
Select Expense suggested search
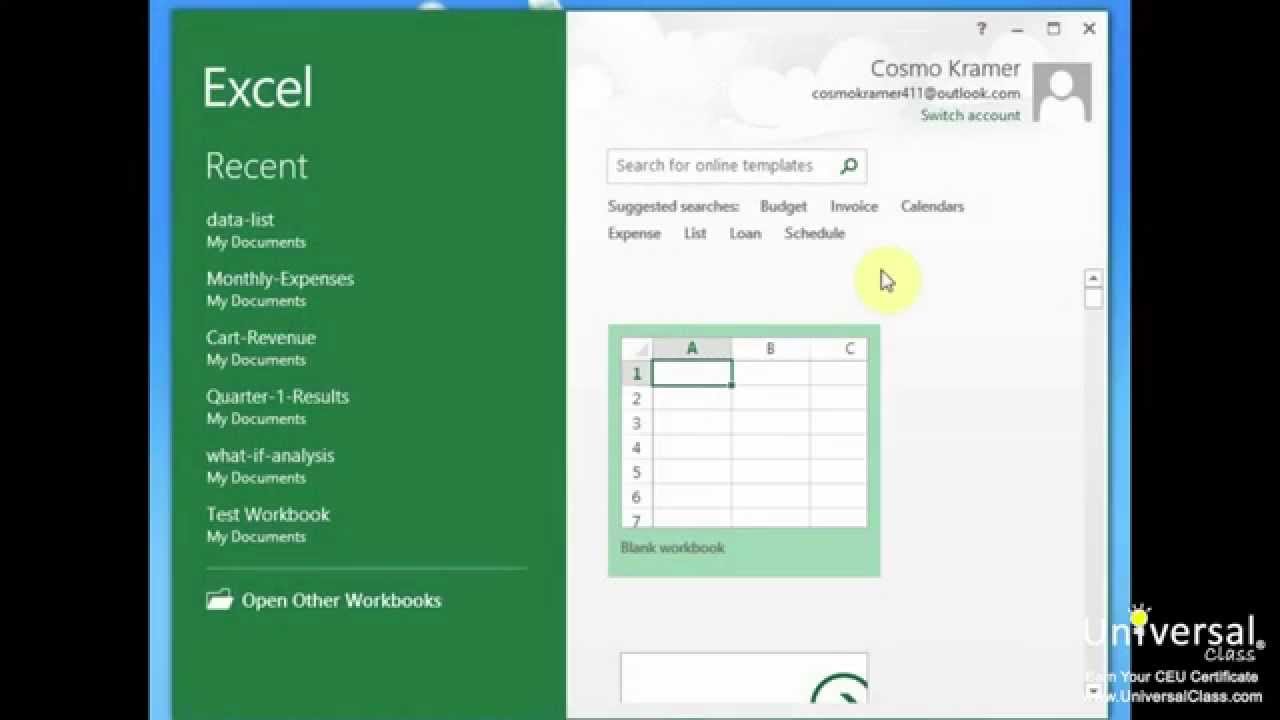point(634,233)
